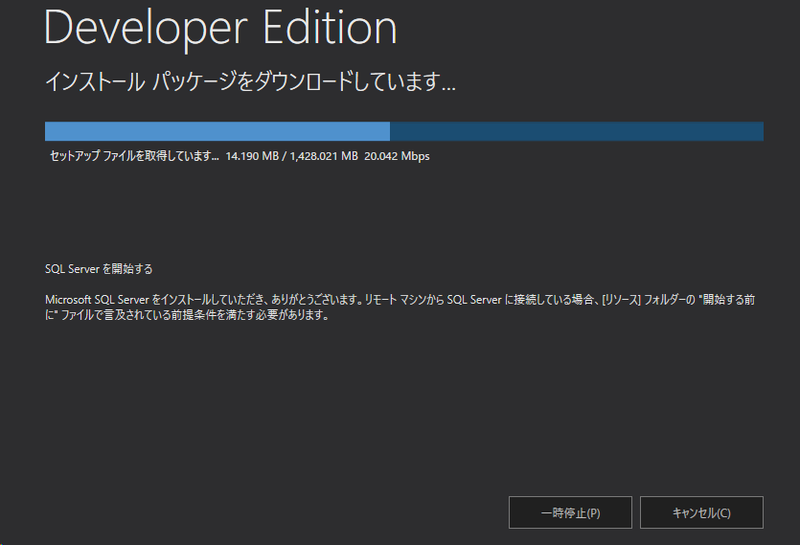
Task: Click the 'SQL Server を開始する' heading
Action: [99, 269]
